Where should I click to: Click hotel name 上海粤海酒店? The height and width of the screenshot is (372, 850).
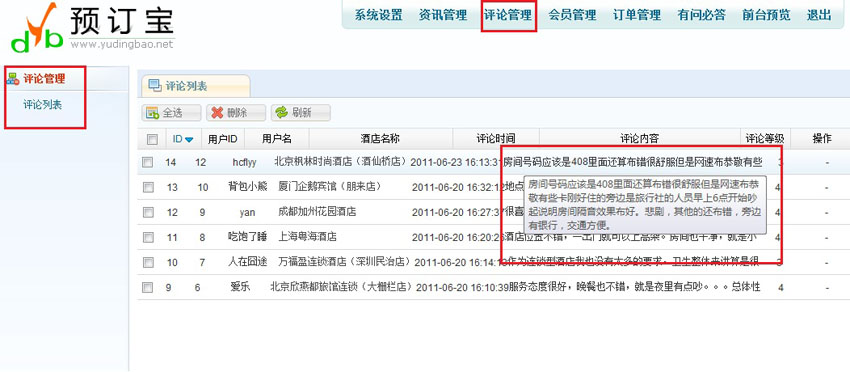(x=307, y=237)
